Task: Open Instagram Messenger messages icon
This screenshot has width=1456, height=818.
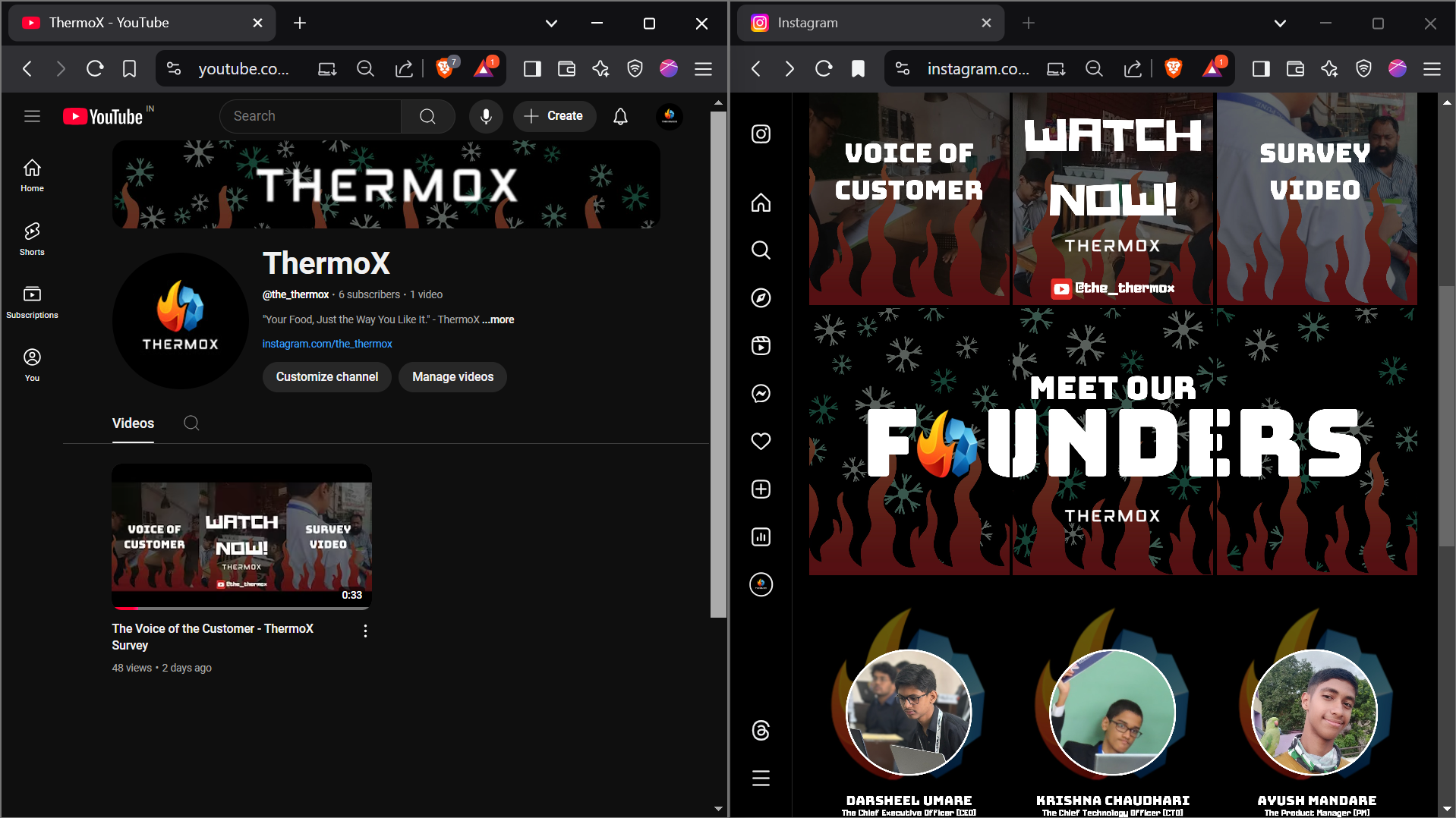Action: pyautogui.click(x=761, y=394)
